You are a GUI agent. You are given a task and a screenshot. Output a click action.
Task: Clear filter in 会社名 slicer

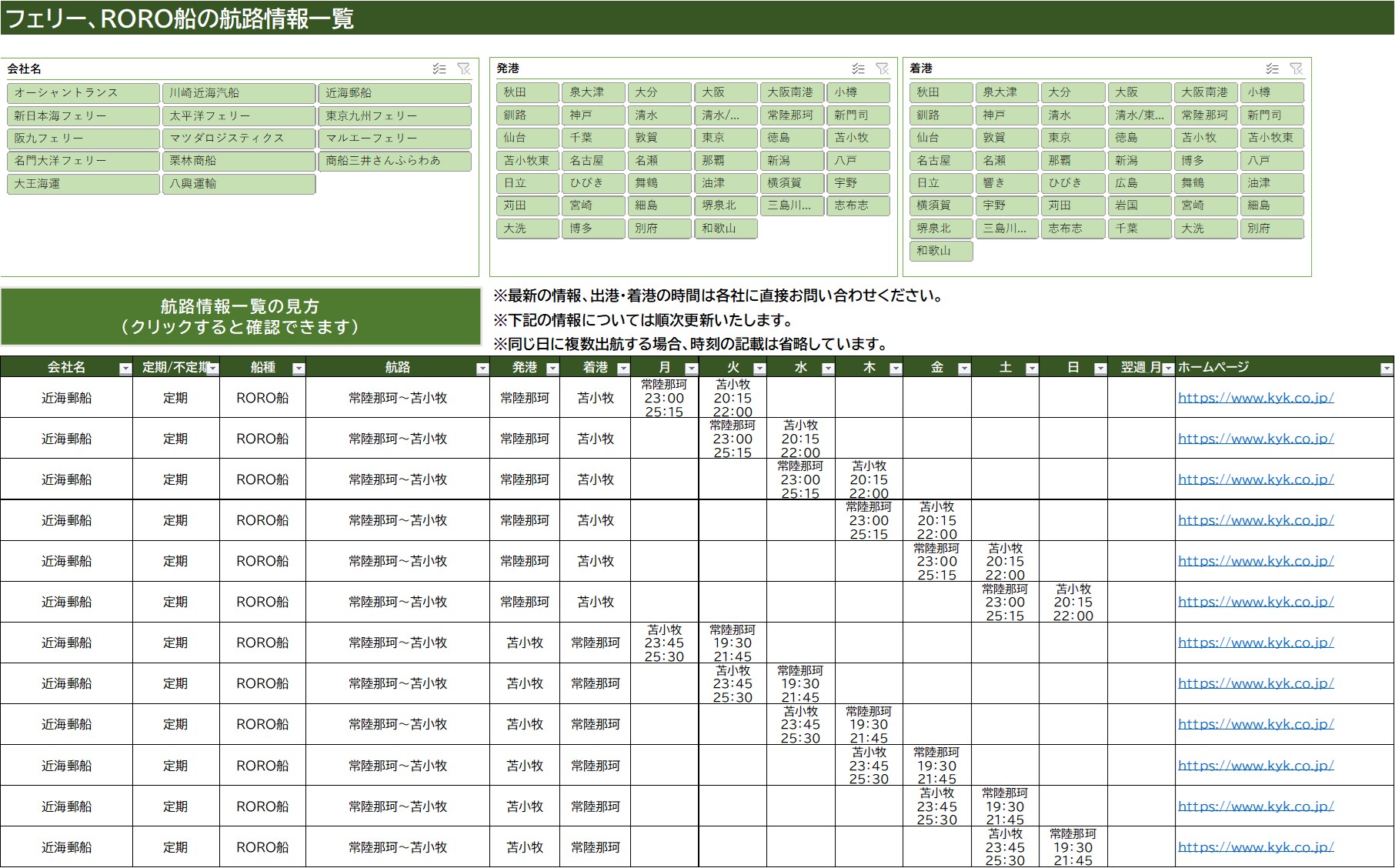pyautogui.click(x=463, y=68)
